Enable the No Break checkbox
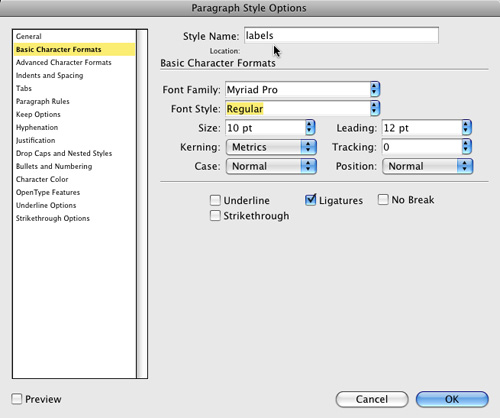This screenshot has width=500, height=418. click(383, 200)
